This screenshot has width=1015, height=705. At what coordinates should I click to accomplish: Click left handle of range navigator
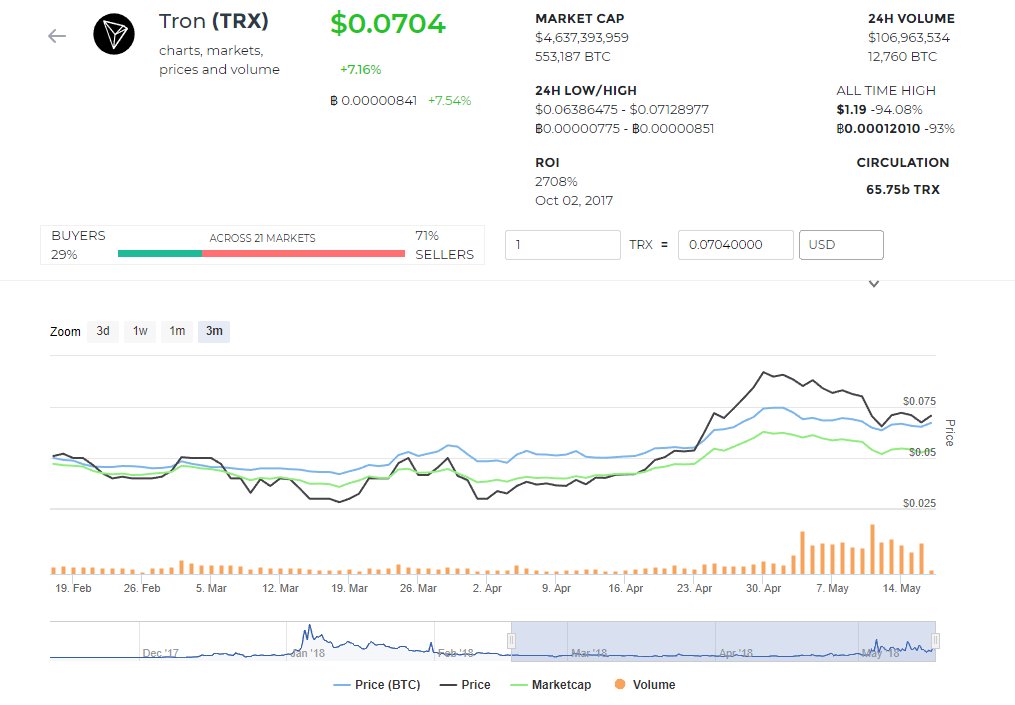click(511, 641)
